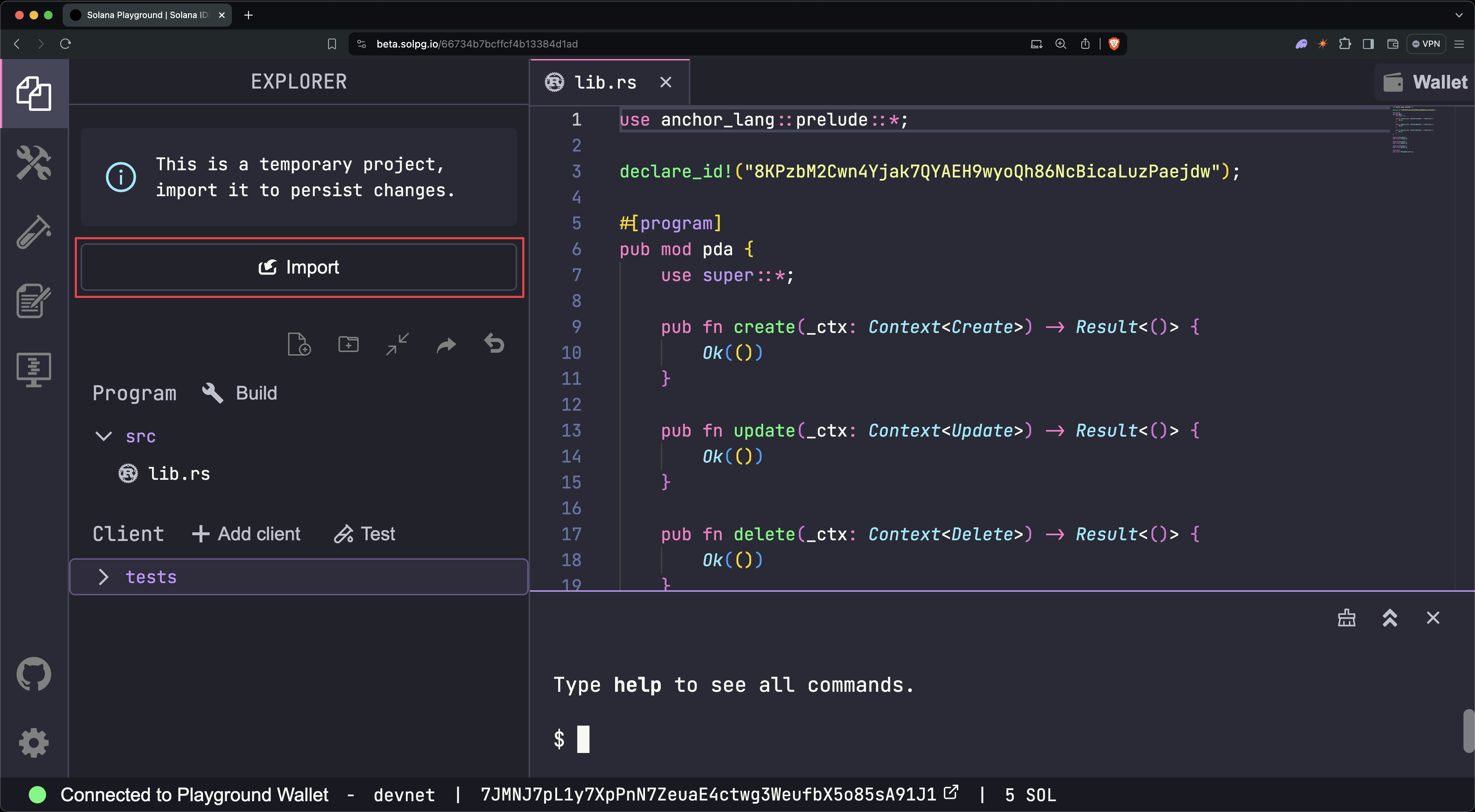1475x812 pixels.
Task: Open the Tutorials sidebar notepad icon
Action: [x=34, y=301]
